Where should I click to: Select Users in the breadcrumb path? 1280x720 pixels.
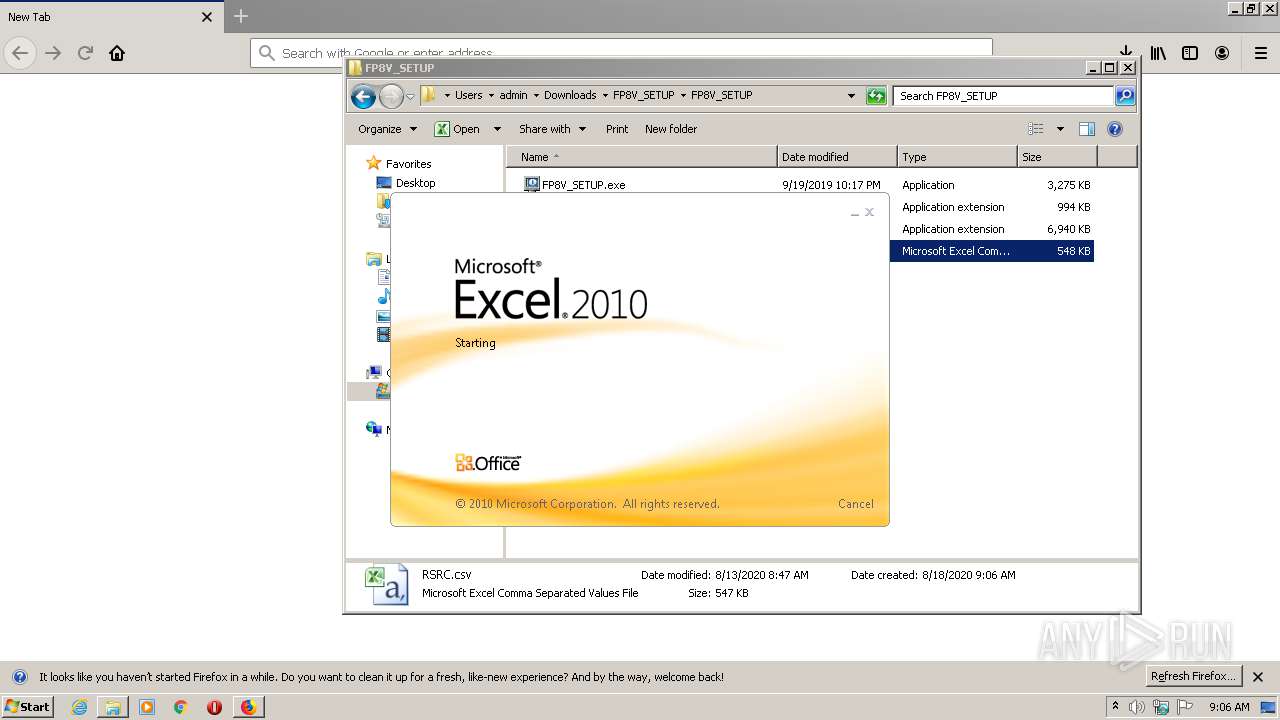[x=469, y=95]
